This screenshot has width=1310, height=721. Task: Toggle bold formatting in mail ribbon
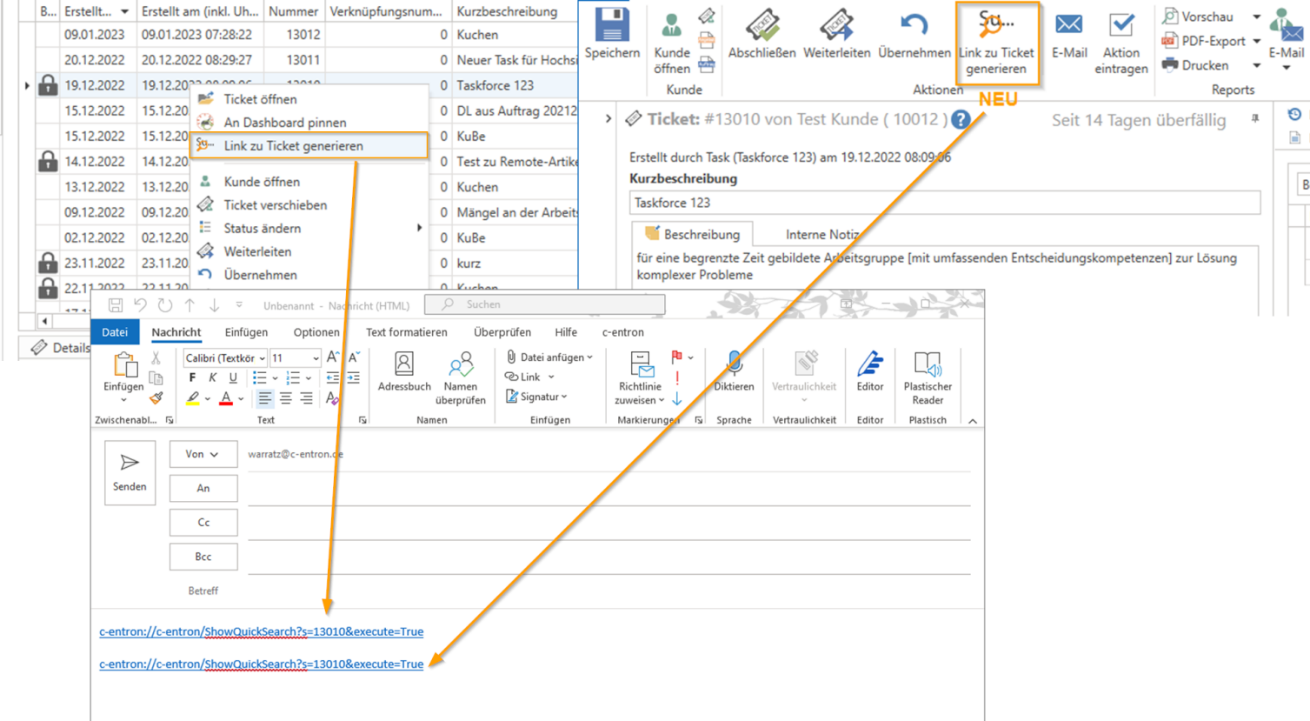coord(193,378)
